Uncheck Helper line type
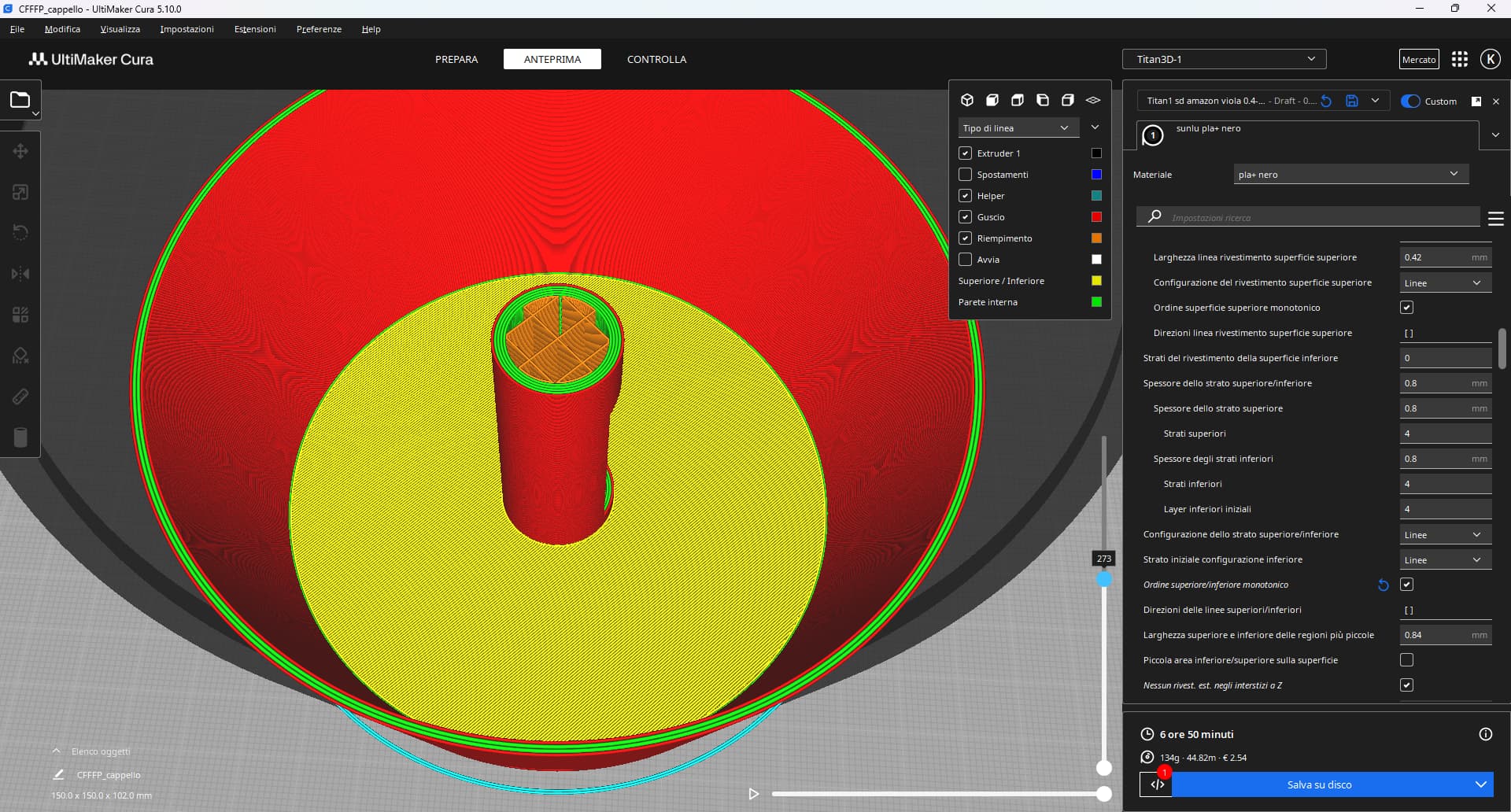Viewport: 1511px width, 812px height. click(x=966, y=196)
